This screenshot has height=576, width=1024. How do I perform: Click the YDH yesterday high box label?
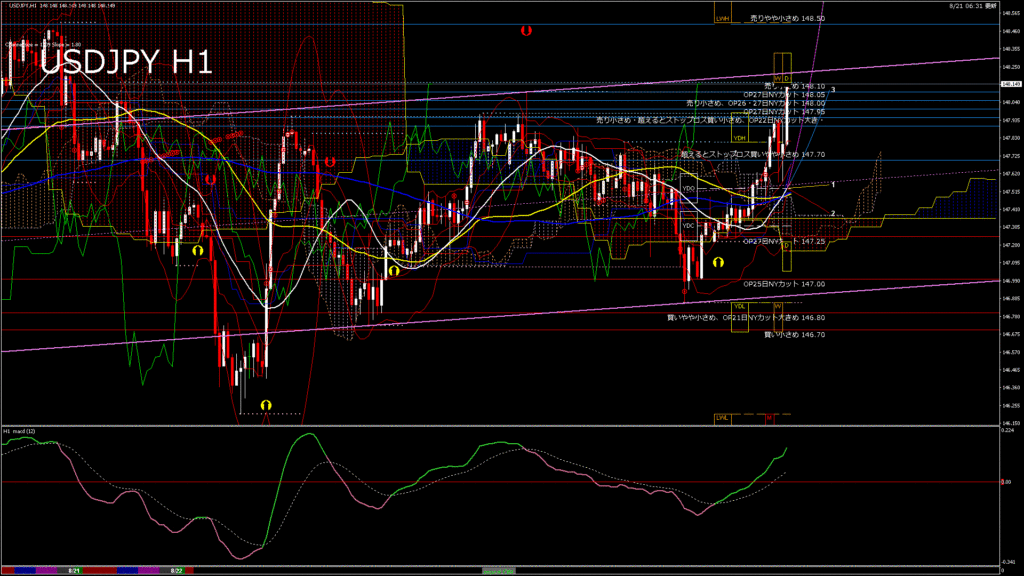[x=740, y=138]
